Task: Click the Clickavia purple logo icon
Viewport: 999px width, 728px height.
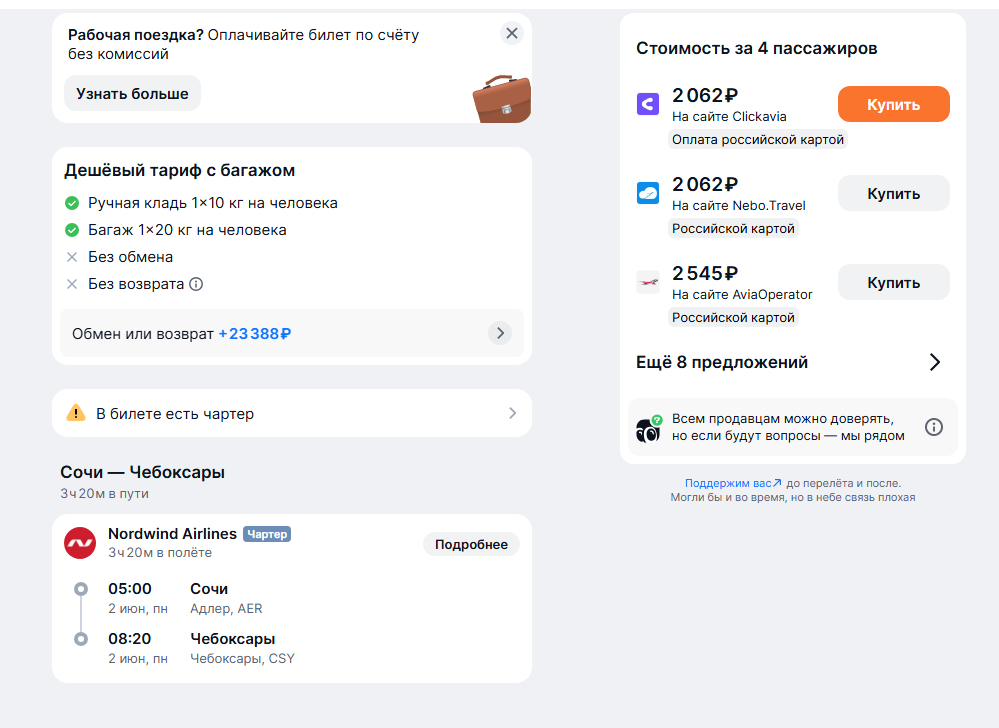Action: pos(648,103)
